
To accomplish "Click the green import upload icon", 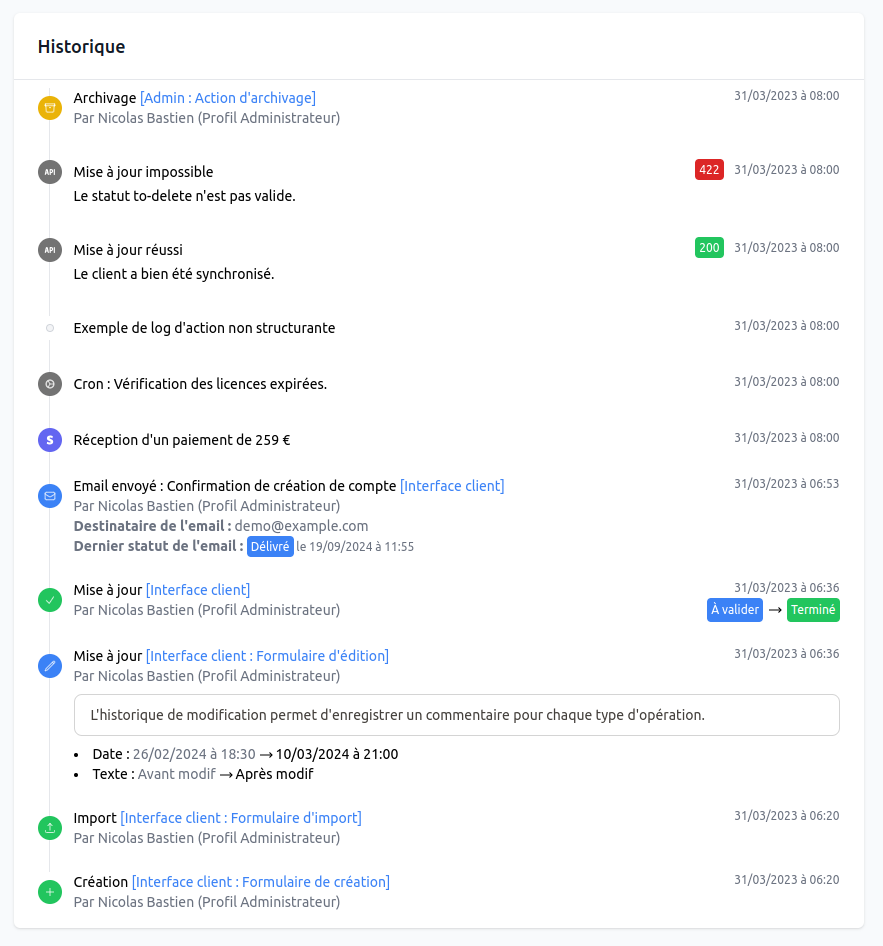I will 50,828.
